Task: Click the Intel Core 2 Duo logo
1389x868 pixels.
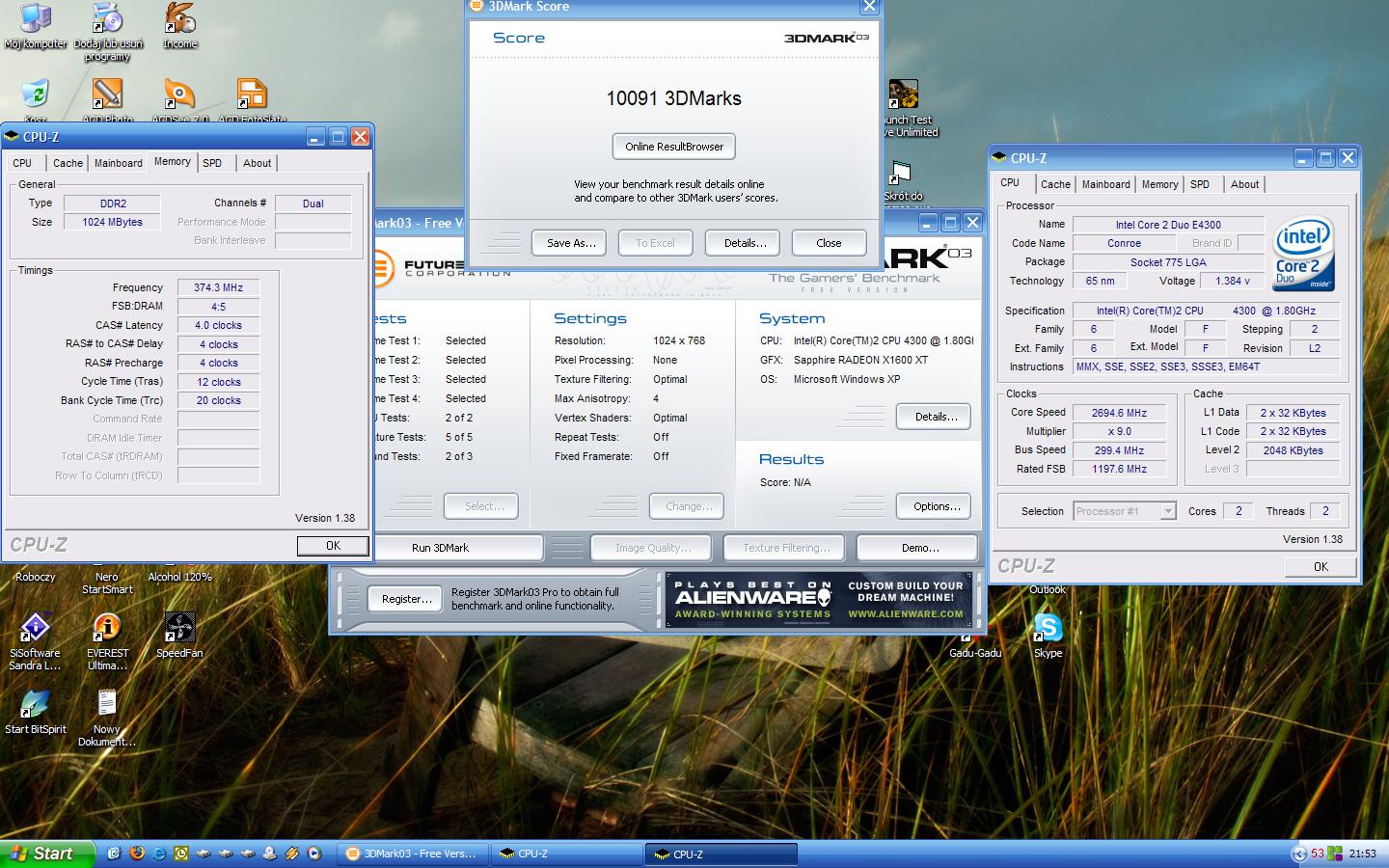Action: point(1304,253)
